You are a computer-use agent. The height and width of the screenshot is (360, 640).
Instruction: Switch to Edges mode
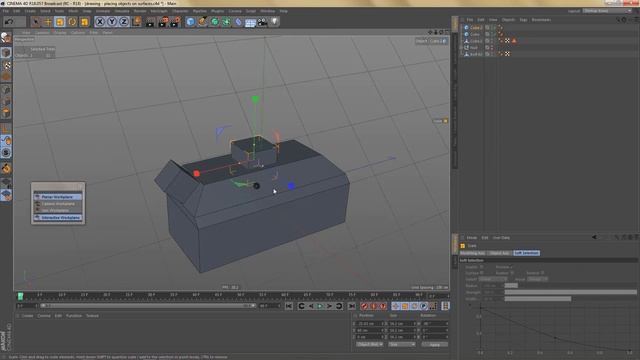point(6,101)
